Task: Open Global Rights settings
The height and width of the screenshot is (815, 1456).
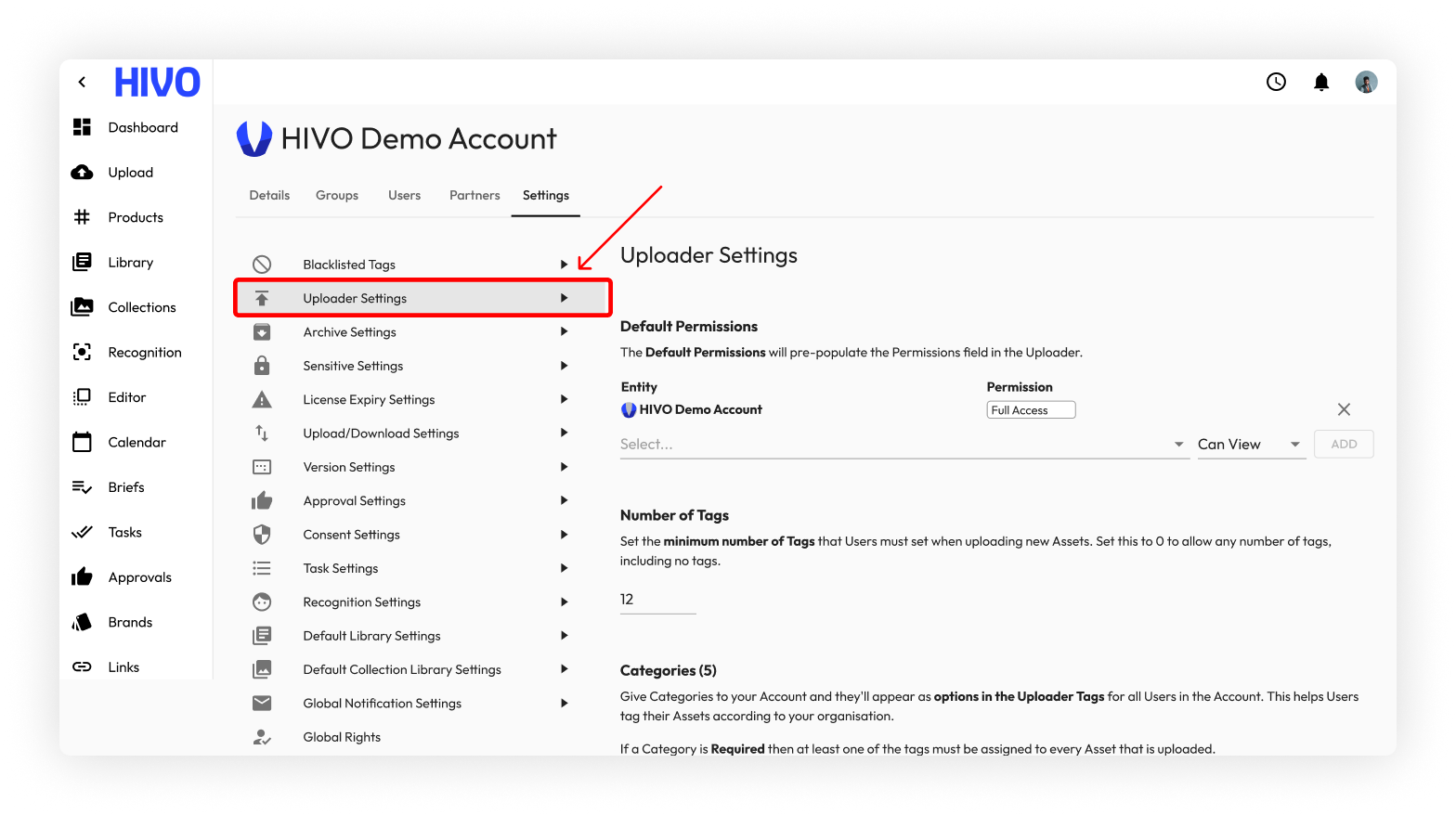Action: coord(342,737)
